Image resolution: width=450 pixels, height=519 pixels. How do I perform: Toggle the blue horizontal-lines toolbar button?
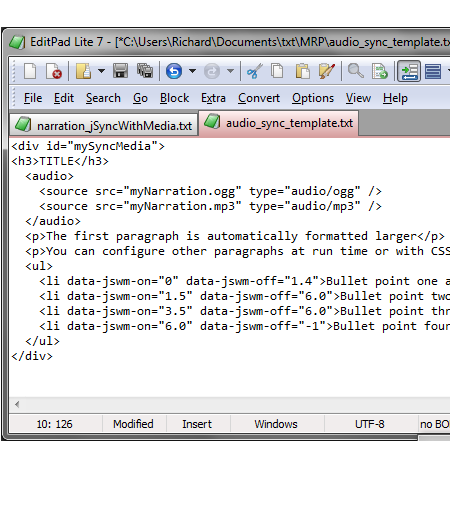click(433, 71)
